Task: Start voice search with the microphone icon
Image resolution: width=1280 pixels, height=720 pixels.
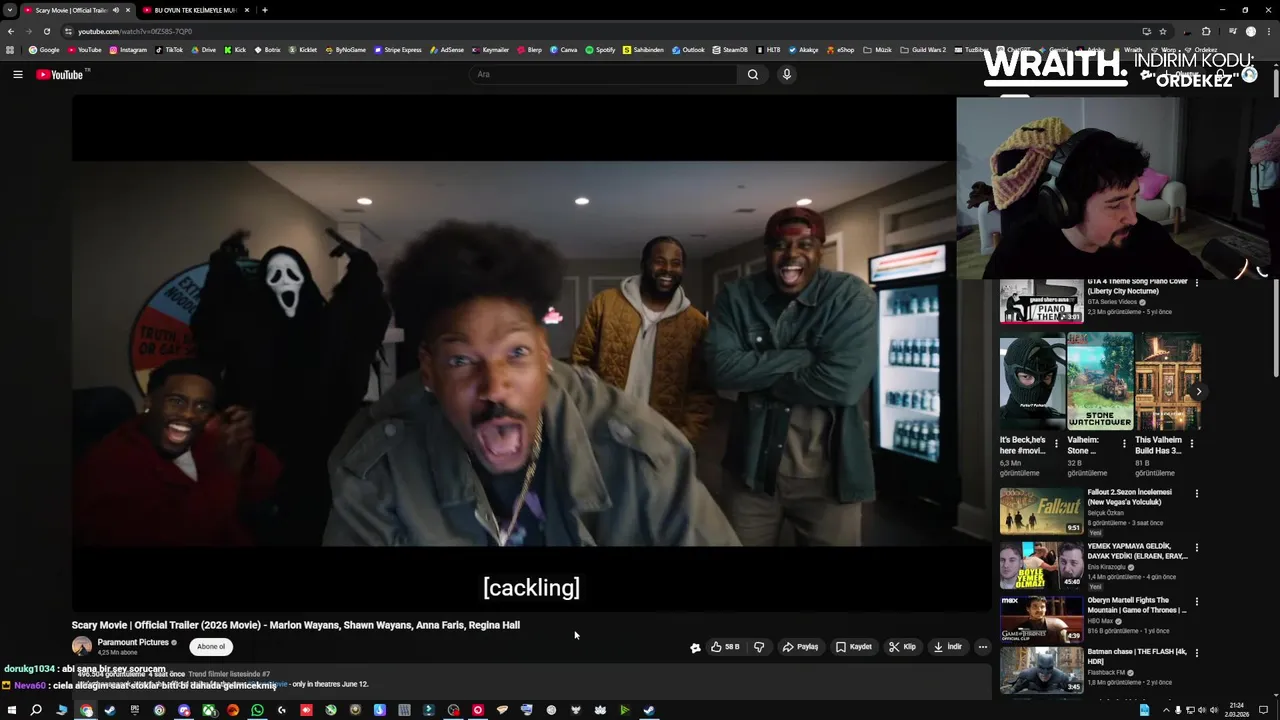Action: pyautogui.click(x=787, y=74)
